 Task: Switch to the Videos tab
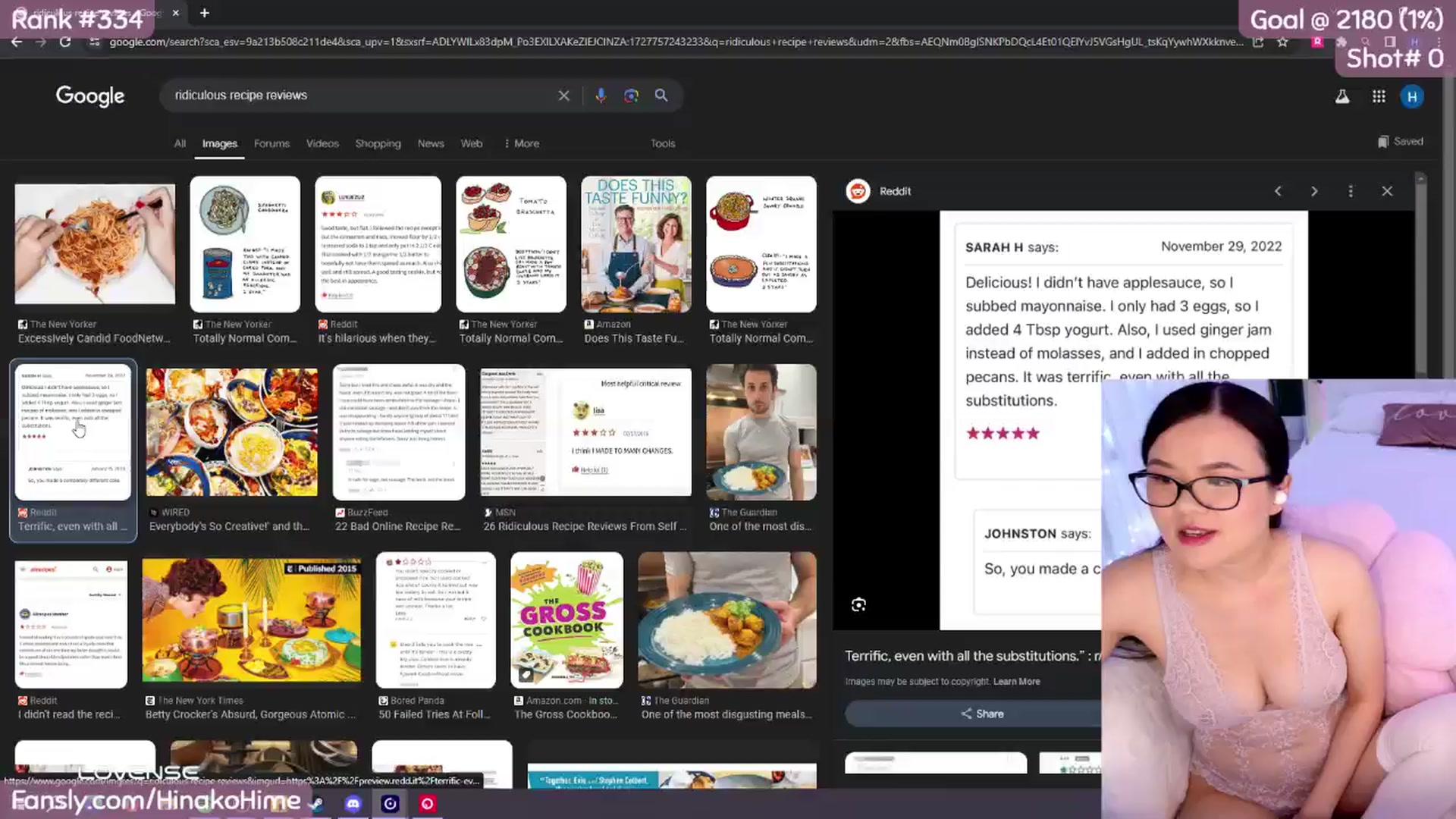(322, 143)
